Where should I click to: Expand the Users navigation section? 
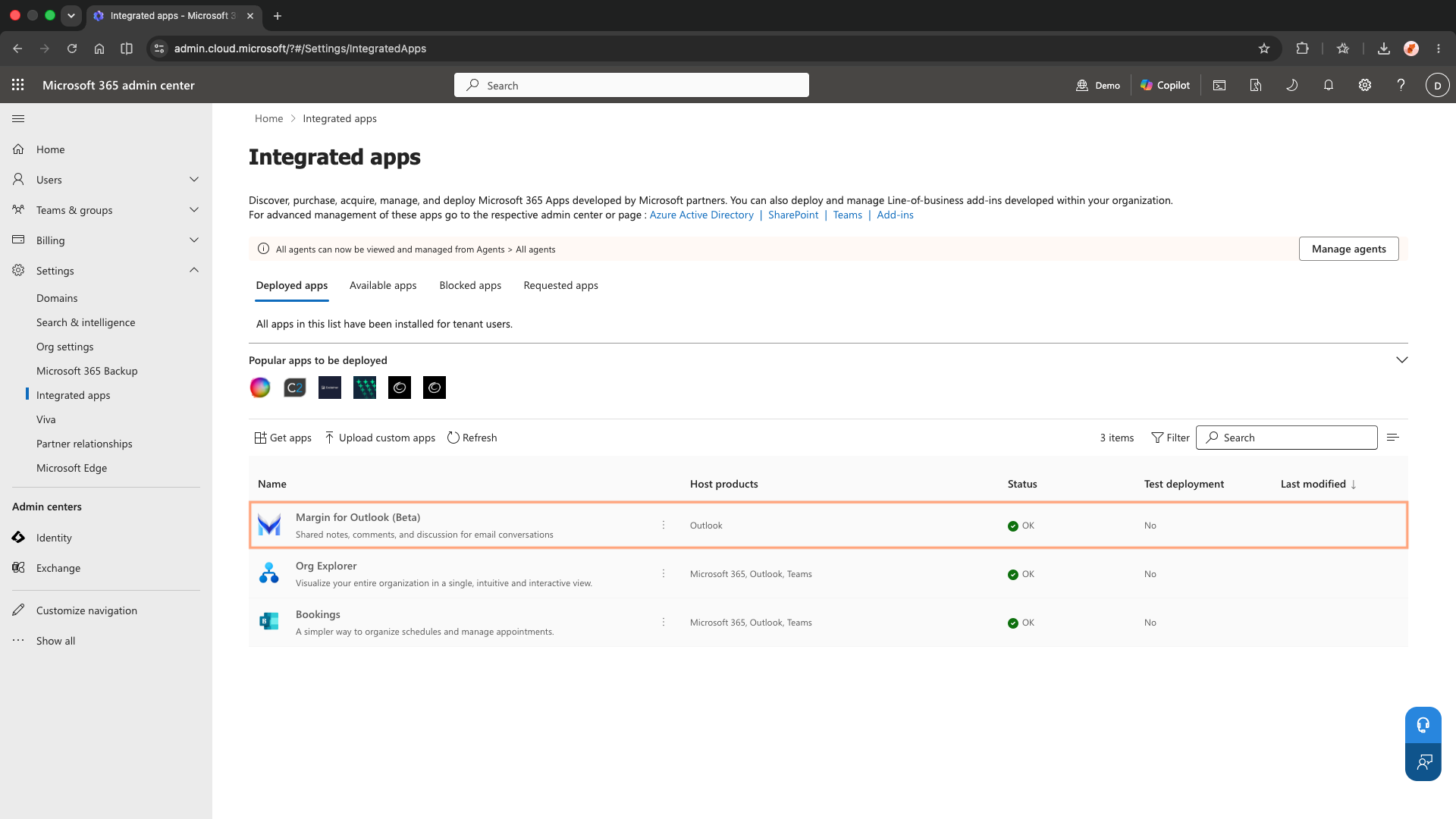[194, 180]
